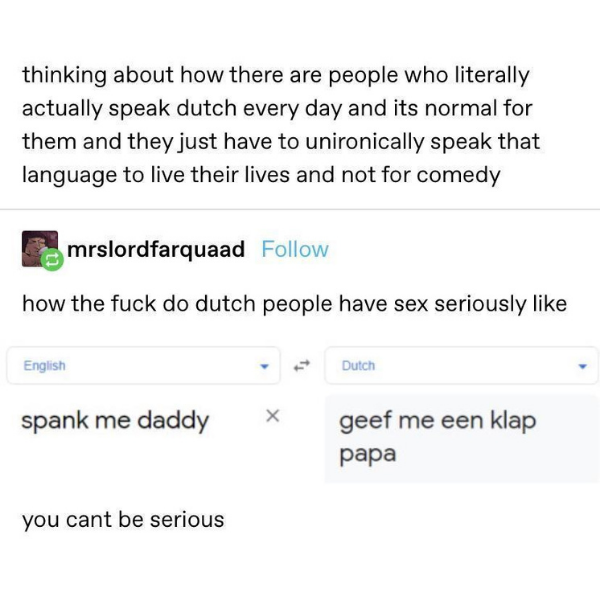Click the arrow beside the English language label
600x600 pixels.
click(x=265, y=366)
